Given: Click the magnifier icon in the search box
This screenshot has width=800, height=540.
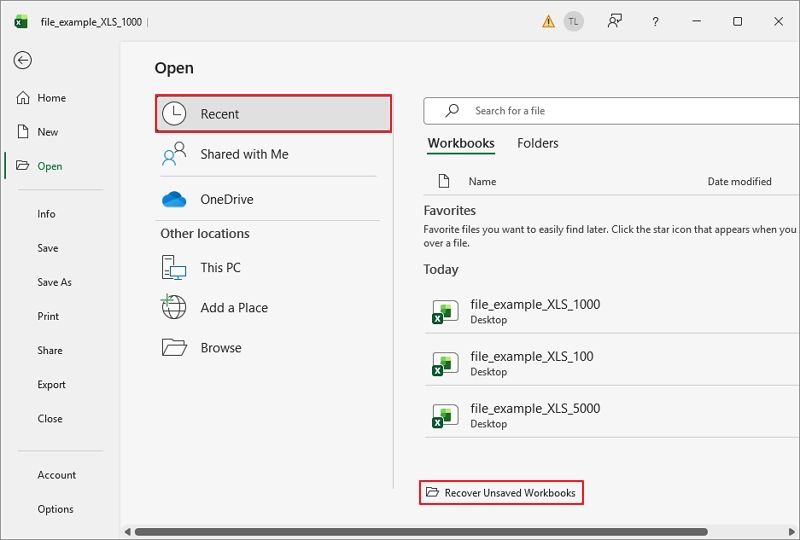Looking at the screenshot, I should (452, 110).
